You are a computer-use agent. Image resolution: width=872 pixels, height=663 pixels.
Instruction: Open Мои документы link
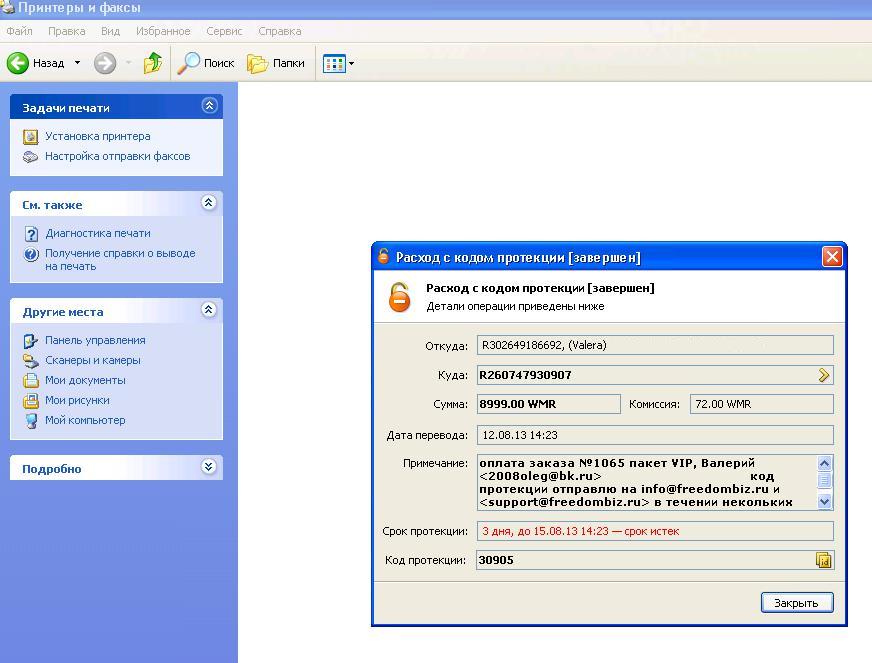coord(85,380)
